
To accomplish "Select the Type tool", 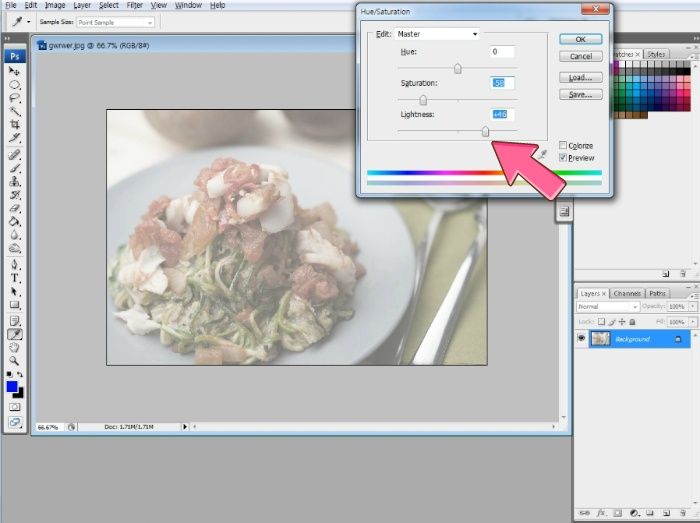I will coord(14,278).
